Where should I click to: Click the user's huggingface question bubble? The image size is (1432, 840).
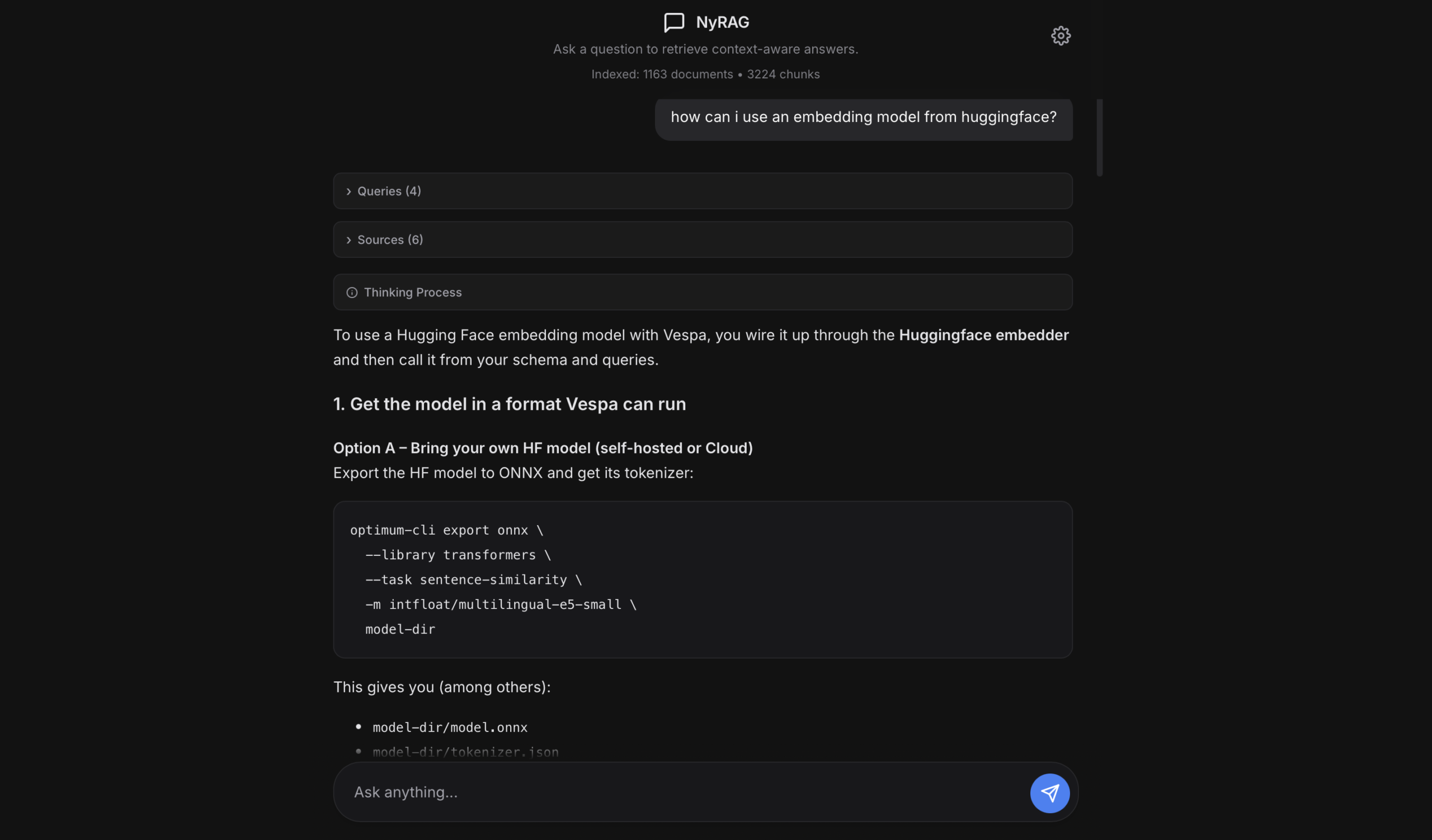(863, 117)
